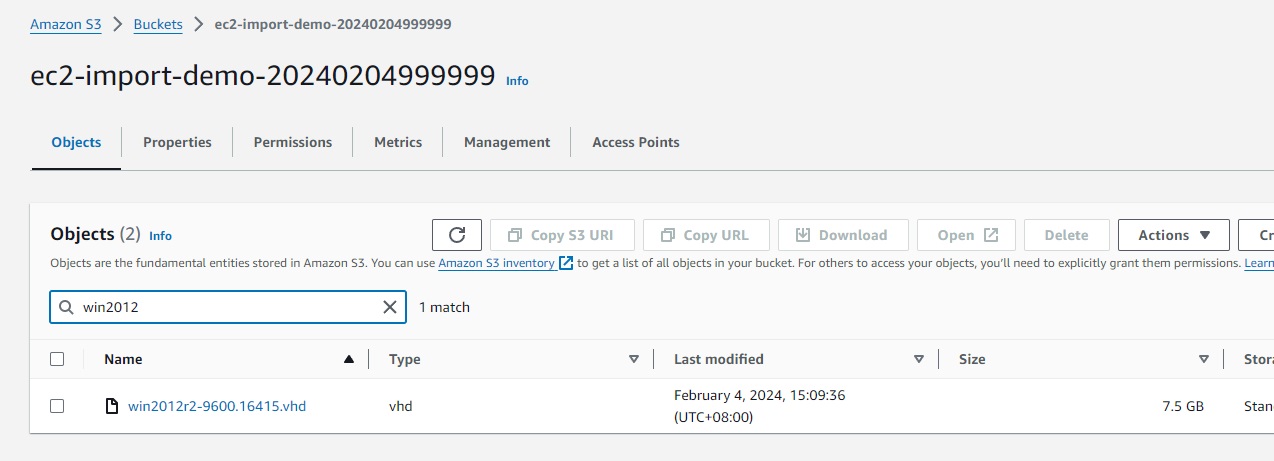Clear the win2012 search with X icon
Screen dimensions: 1274x461
click(x=390, y=307)
